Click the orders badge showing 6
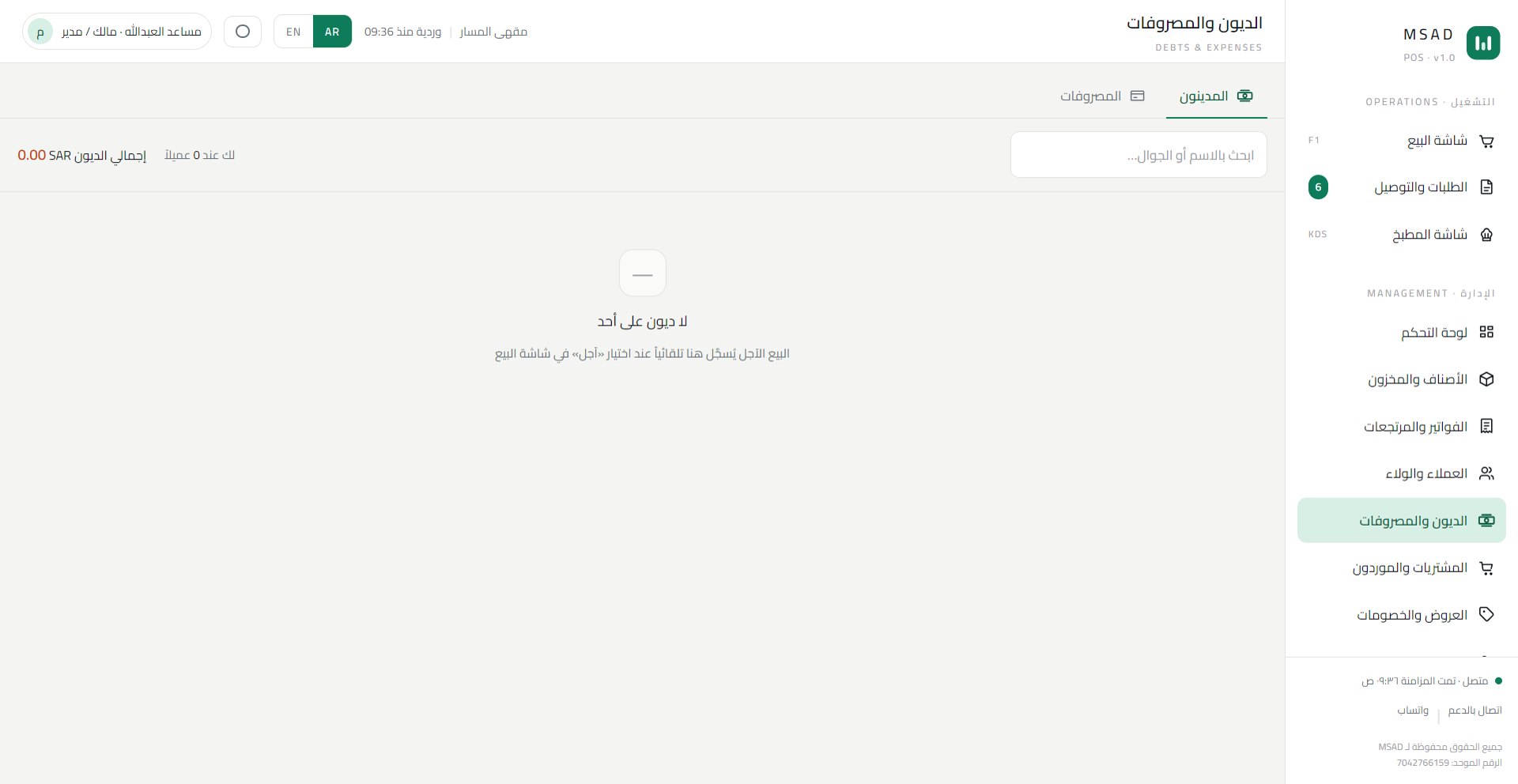 click(1318, 187)
